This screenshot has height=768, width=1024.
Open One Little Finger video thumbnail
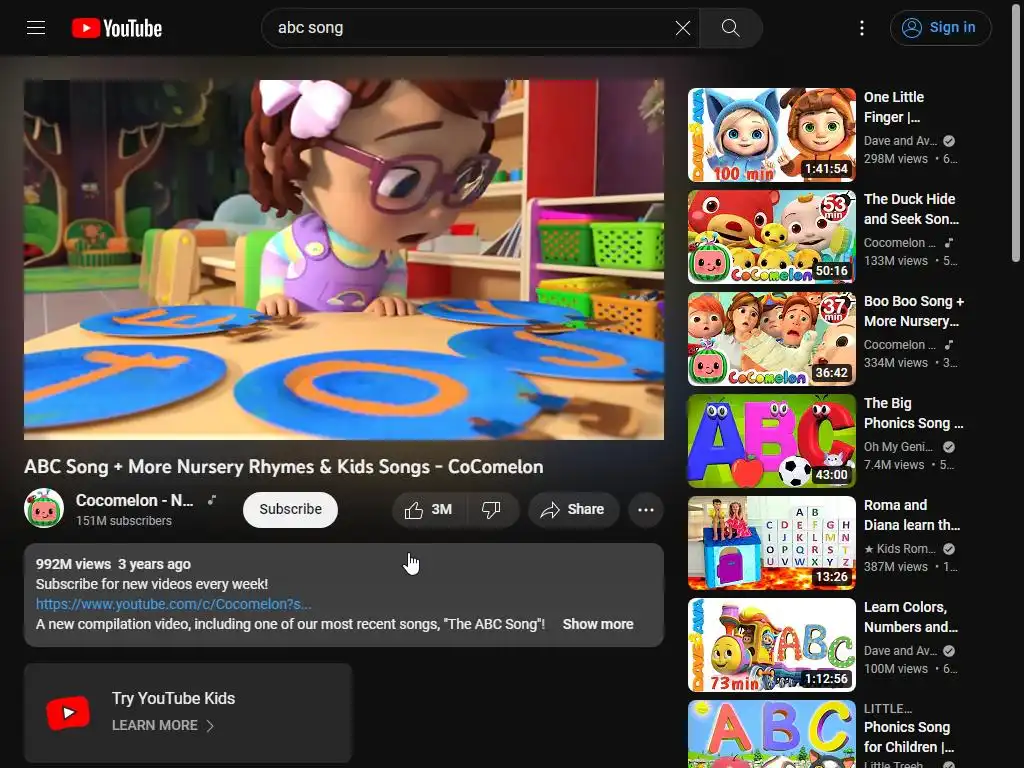pos(771,135)
